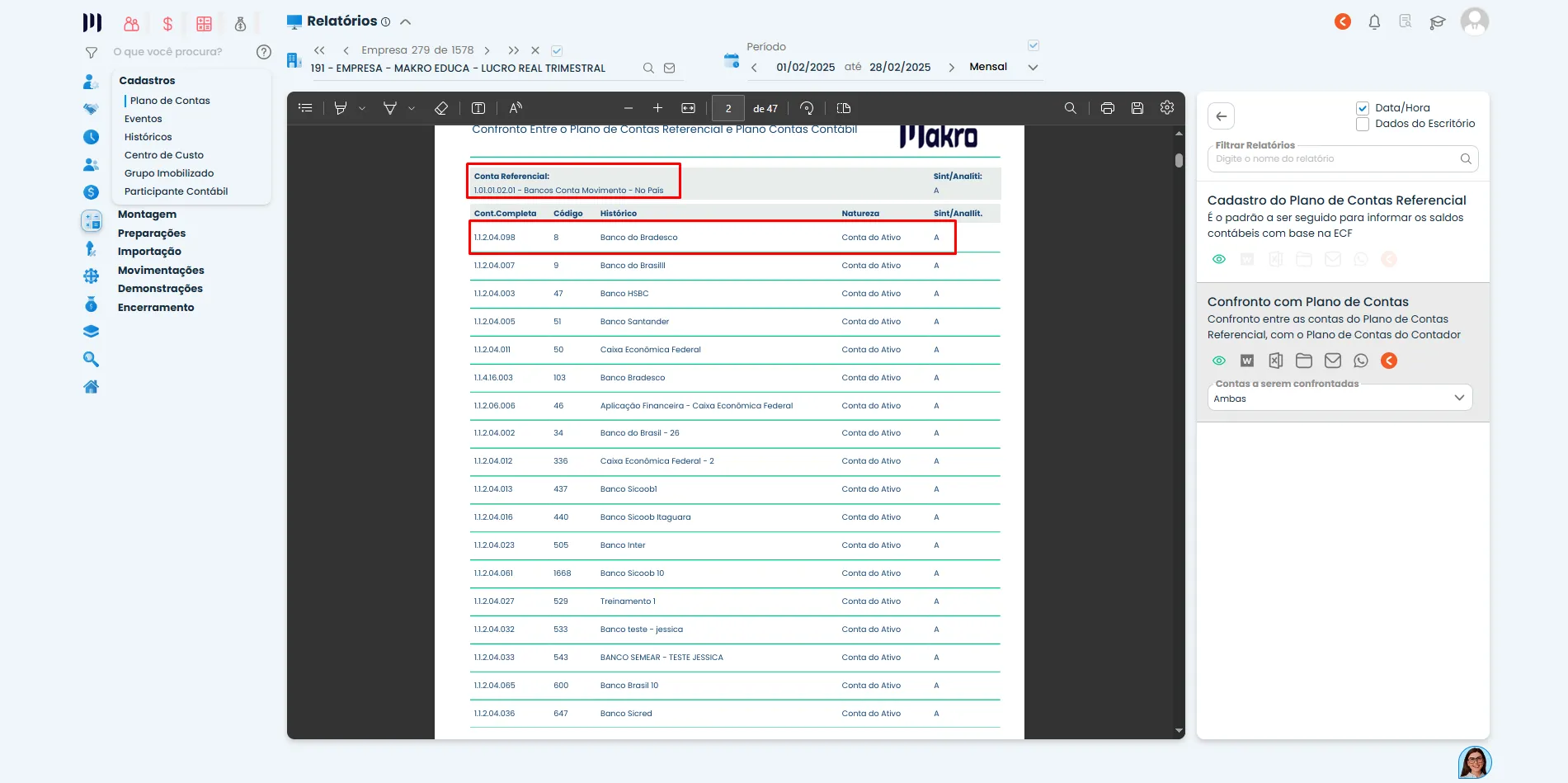Click the PDF viewer vertical scrollbar thumb

point(1179,160)
